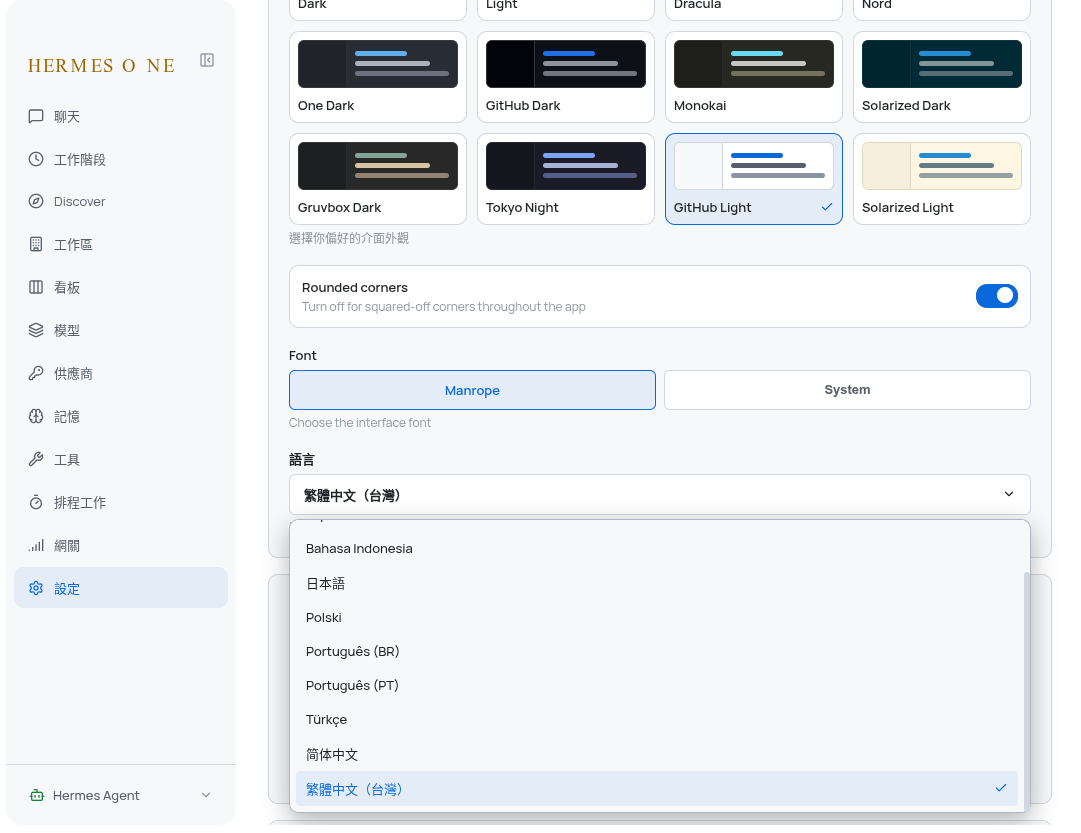Click the signal bars icon next to 網關
Image resolution: width=1081 pixels, height=833 pixels.
(x=36, y=545)
